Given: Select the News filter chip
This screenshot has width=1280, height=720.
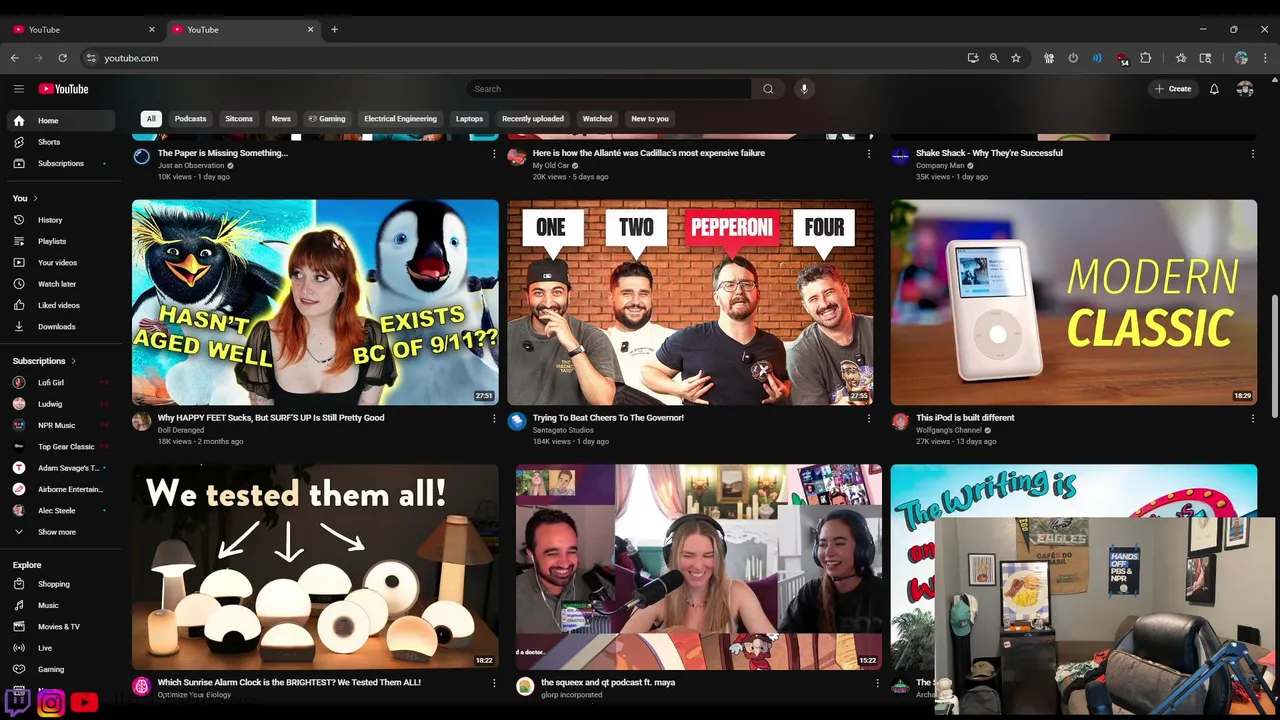Looking at the screenshot, I should pos(281,118).
